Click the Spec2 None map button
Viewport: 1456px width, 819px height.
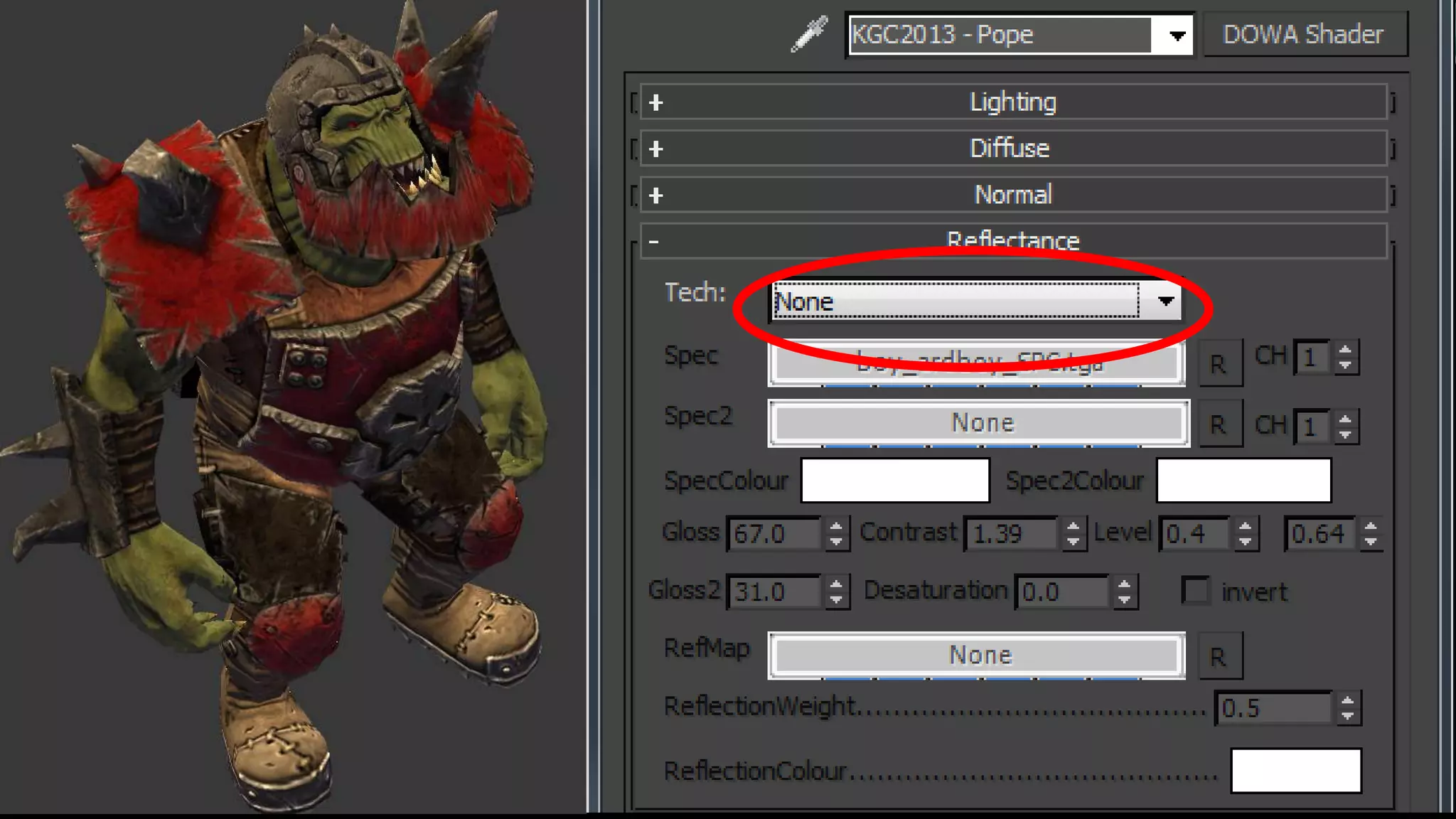click(x=978, y=423)
